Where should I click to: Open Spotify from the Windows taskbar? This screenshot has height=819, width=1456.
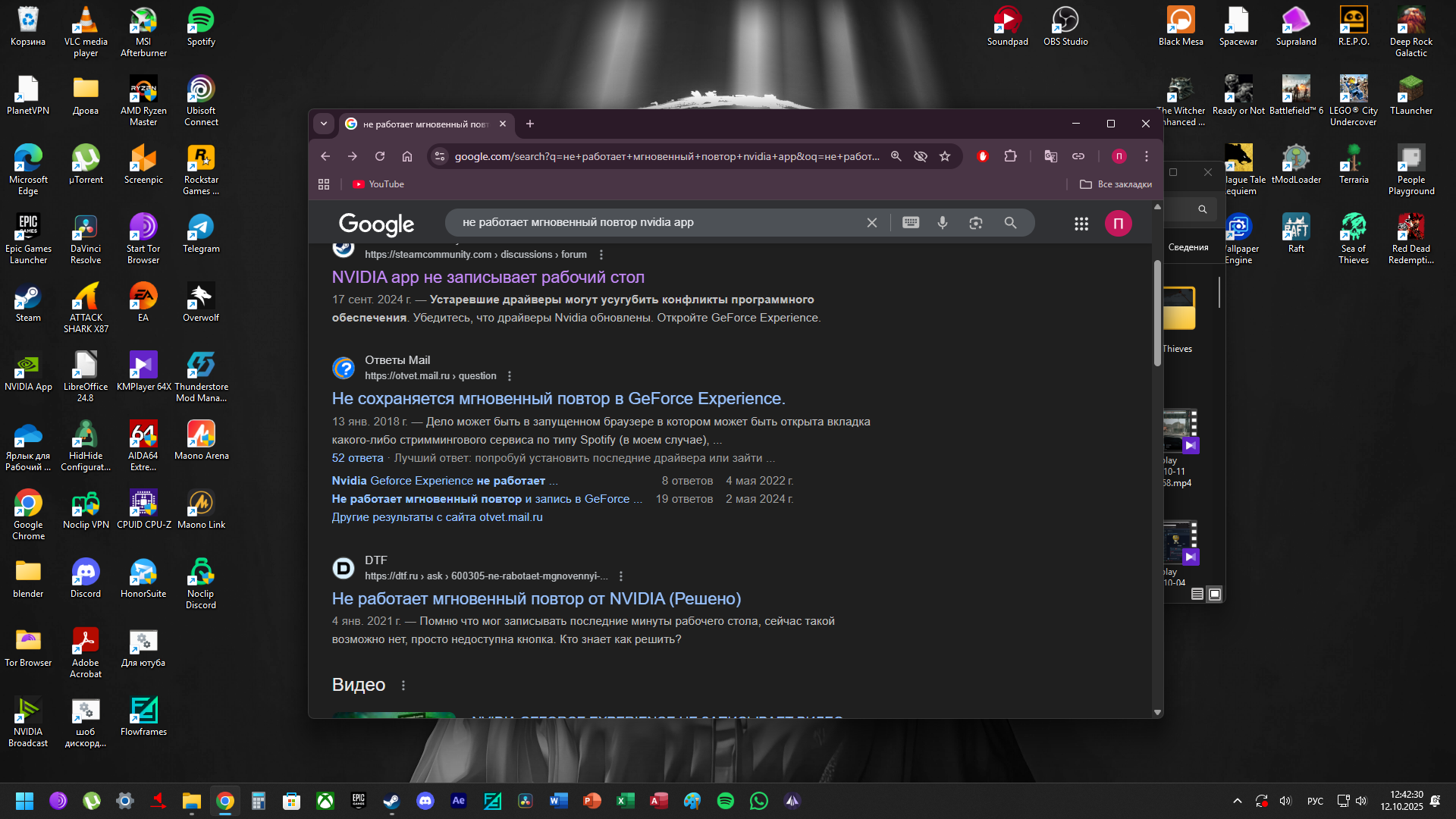point(725,801)
